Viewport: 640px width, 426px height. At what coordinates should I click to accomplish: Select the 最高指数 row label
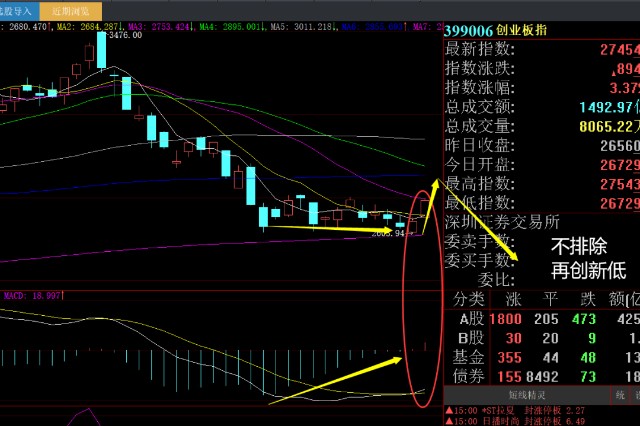pyautogui.click(x=480, y=184)
